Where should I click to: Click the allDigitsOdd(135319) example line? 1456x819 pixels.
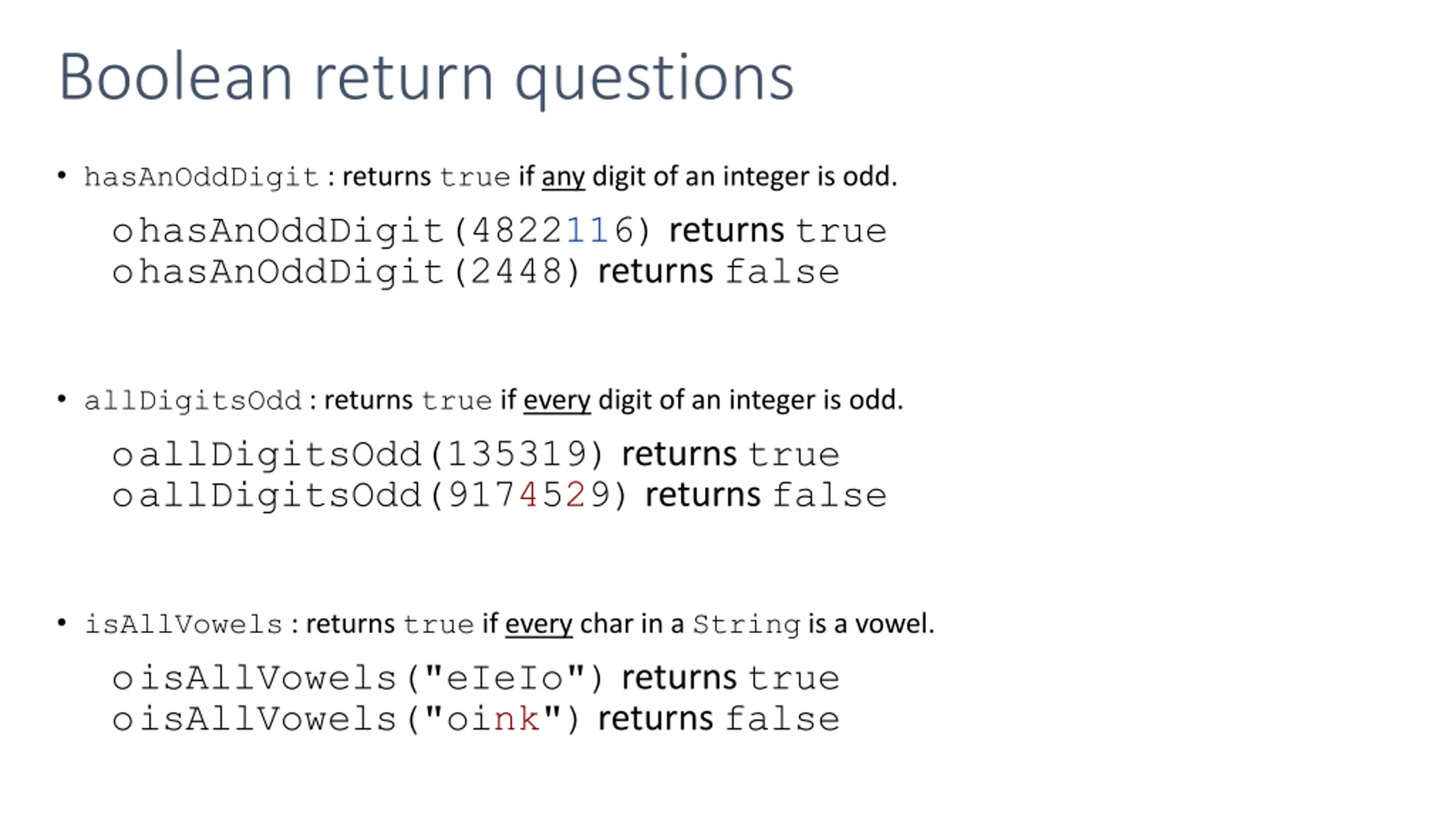coord(475,454)
